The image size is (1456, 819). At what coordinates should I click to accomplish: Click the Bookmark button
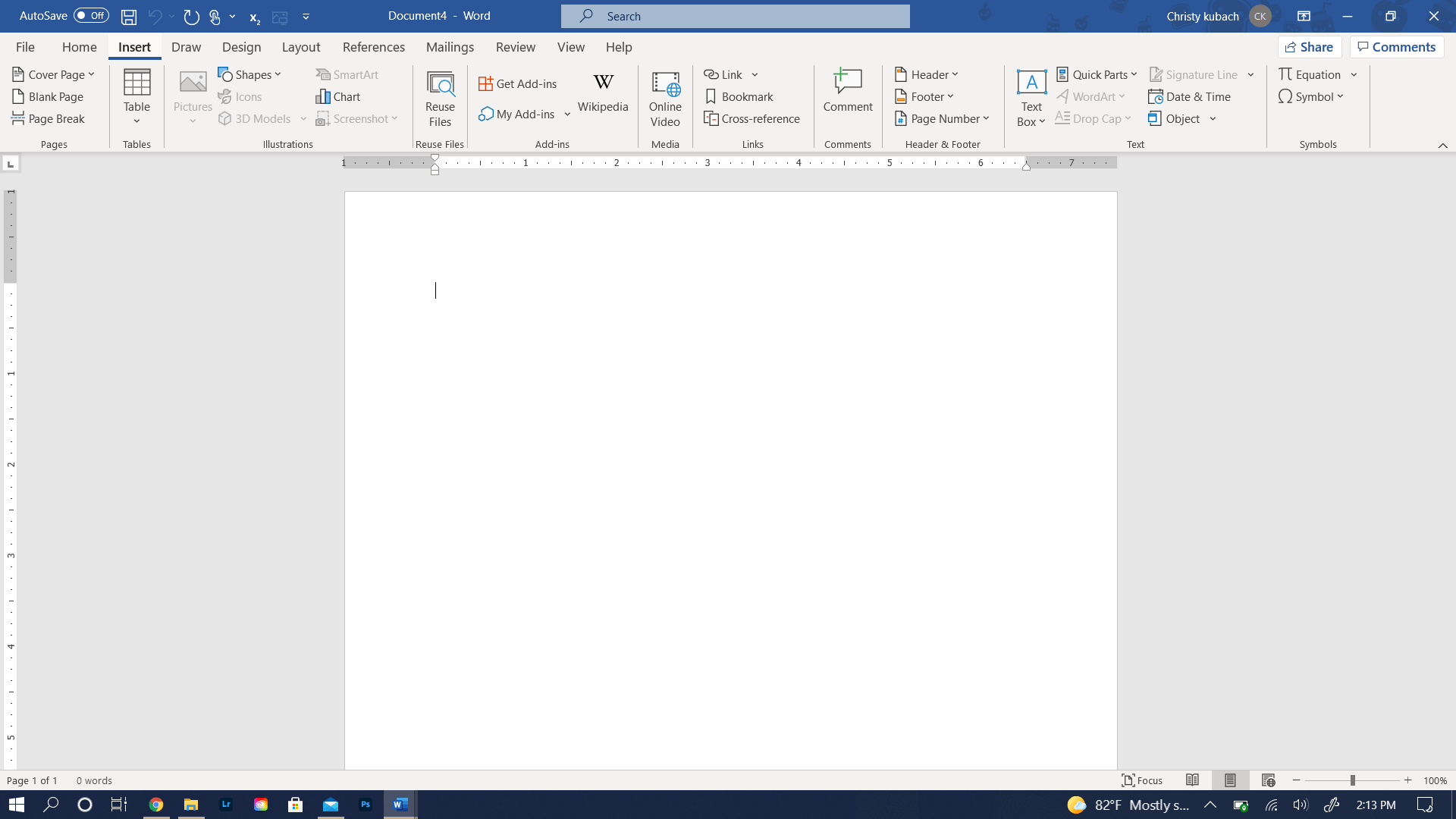coord(739,97)
